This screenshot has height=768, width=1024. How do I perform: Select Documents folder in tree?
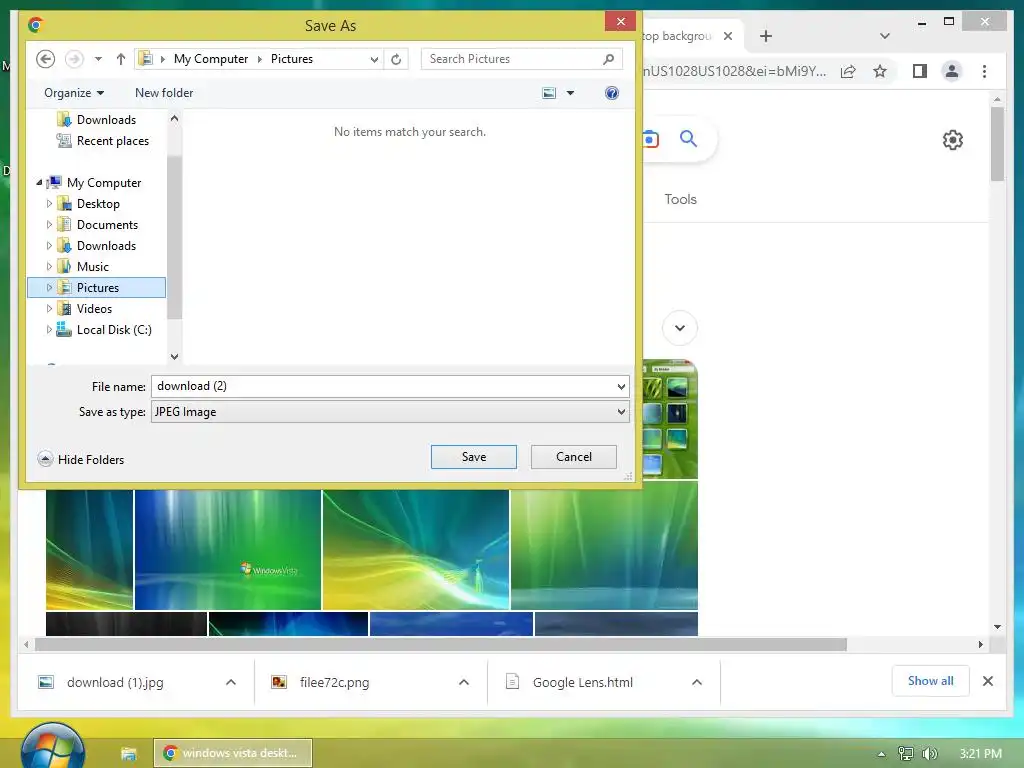[x=107, y=225]
